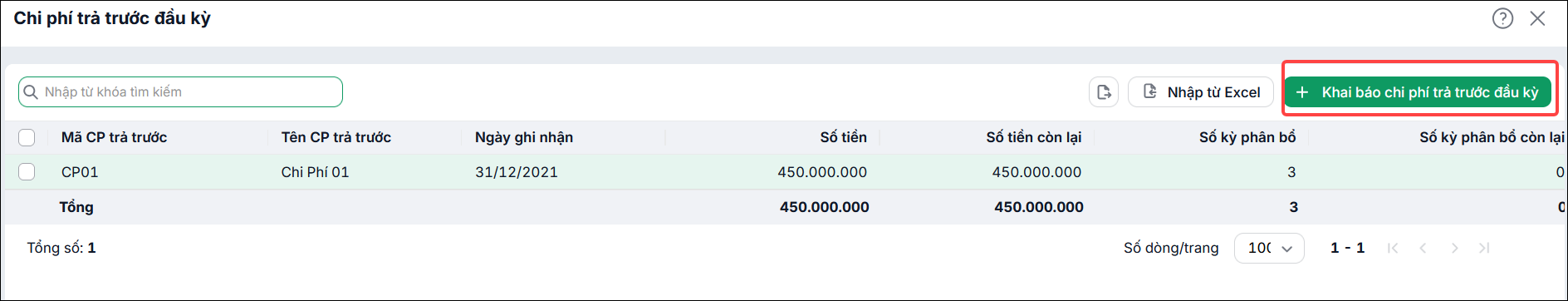Open the help question mark icon
Screen dimensions: 1568x301
click(1502, 18)
